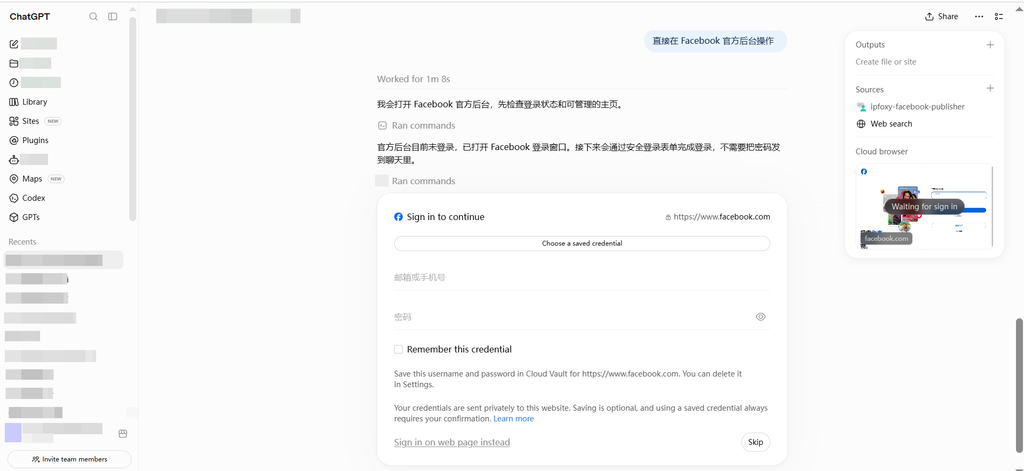This screenshot has width=1024, height=471.
Task: Click the icon beside the account name
Action: (x=122, y=434)
